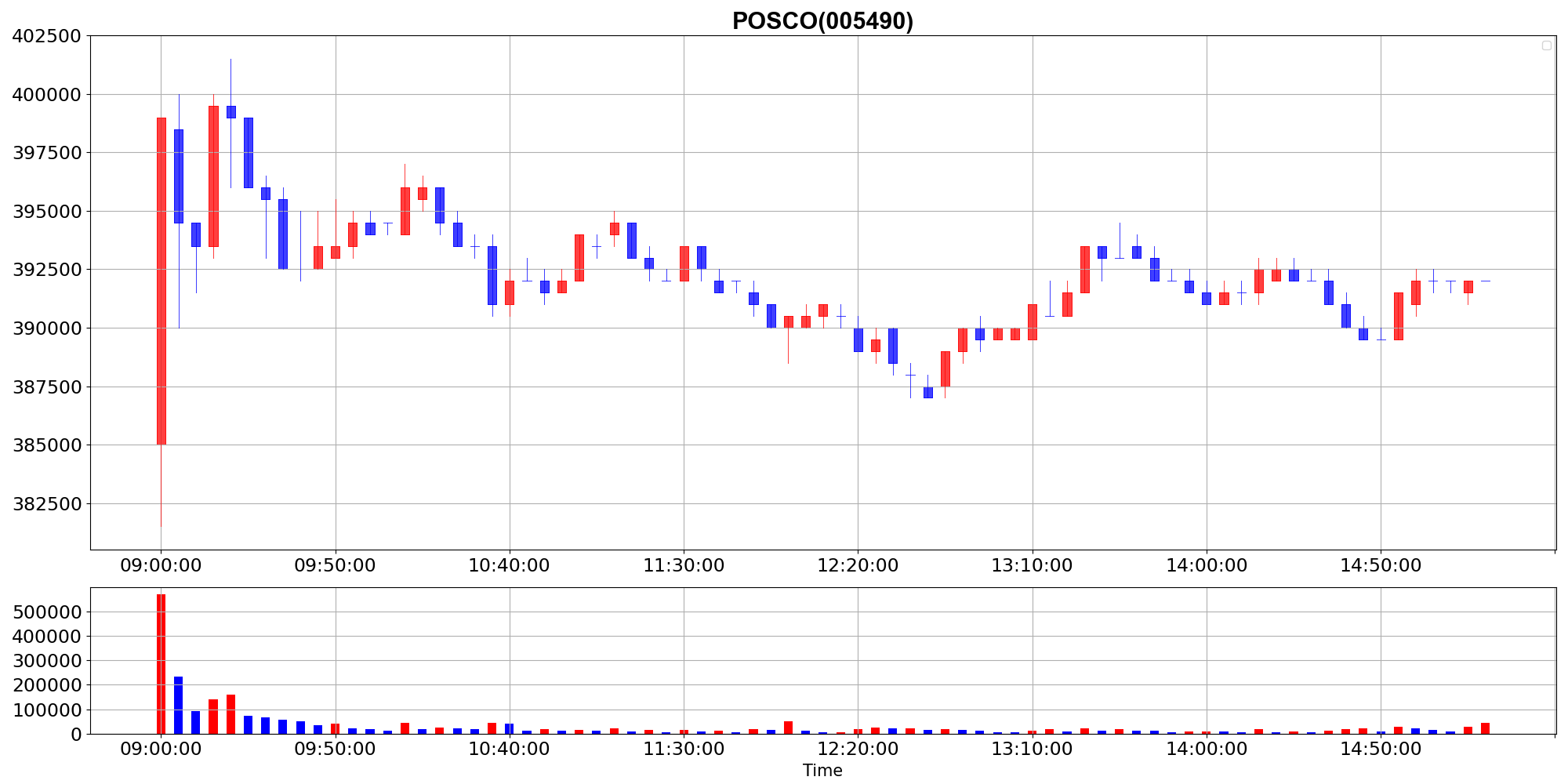Click the 300000 volume axis label
Image resolution: width=1568 pixels, height=784 pixels.
tap(47, 661)
